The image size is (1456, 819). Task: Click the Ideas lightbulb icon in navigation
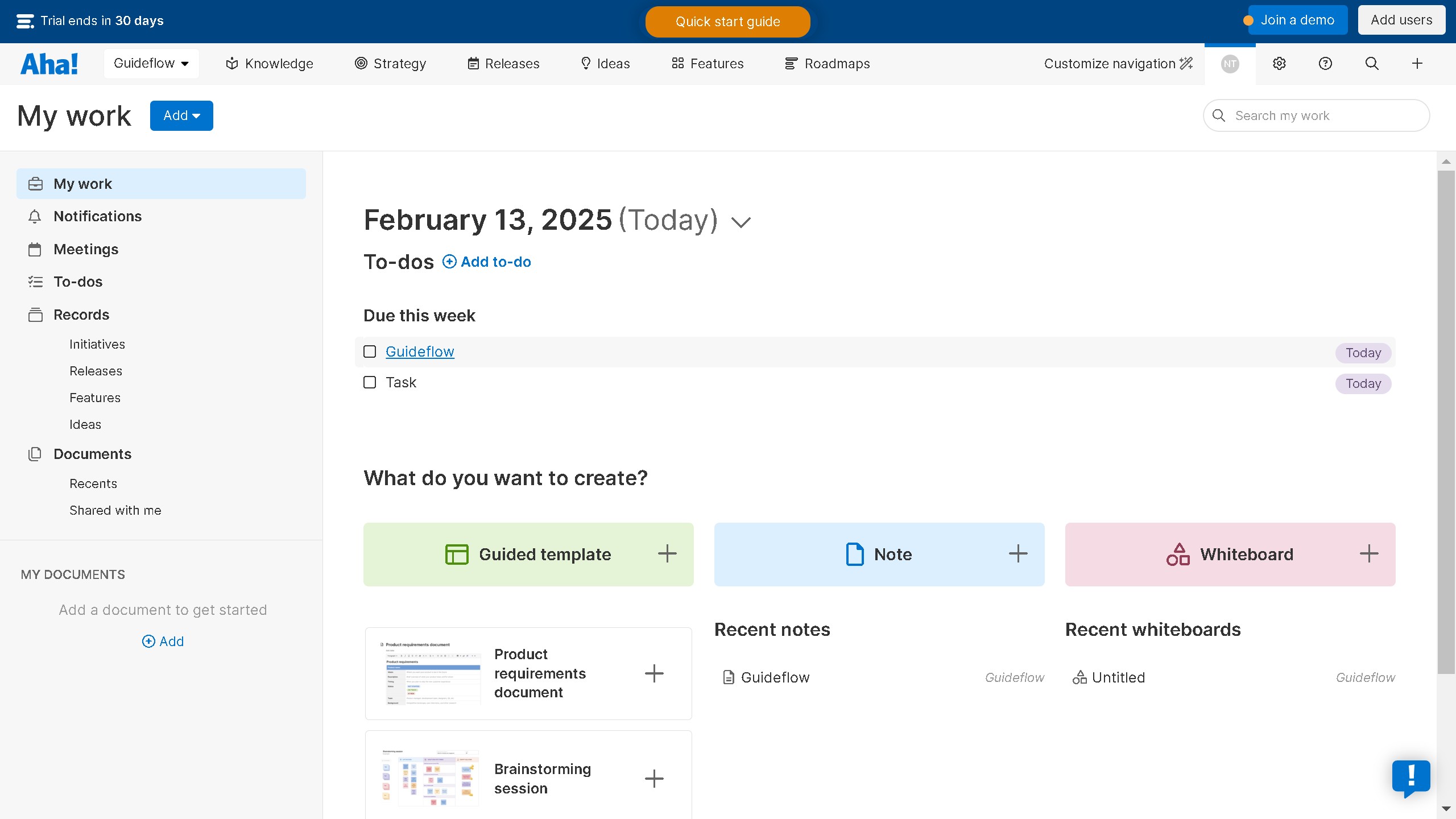(585, 63)
